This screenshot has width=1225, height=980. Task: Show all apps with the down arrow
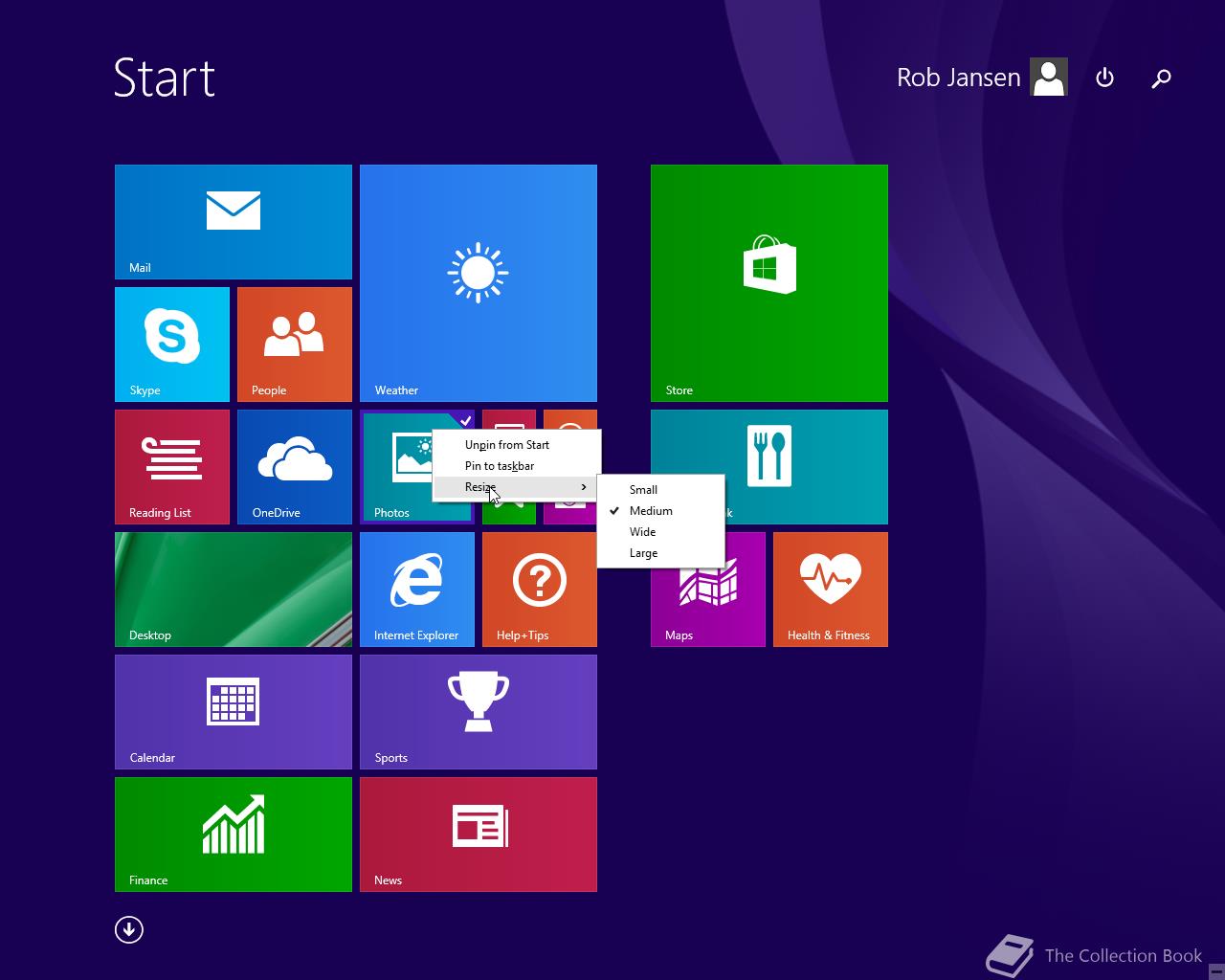(129, 929)
